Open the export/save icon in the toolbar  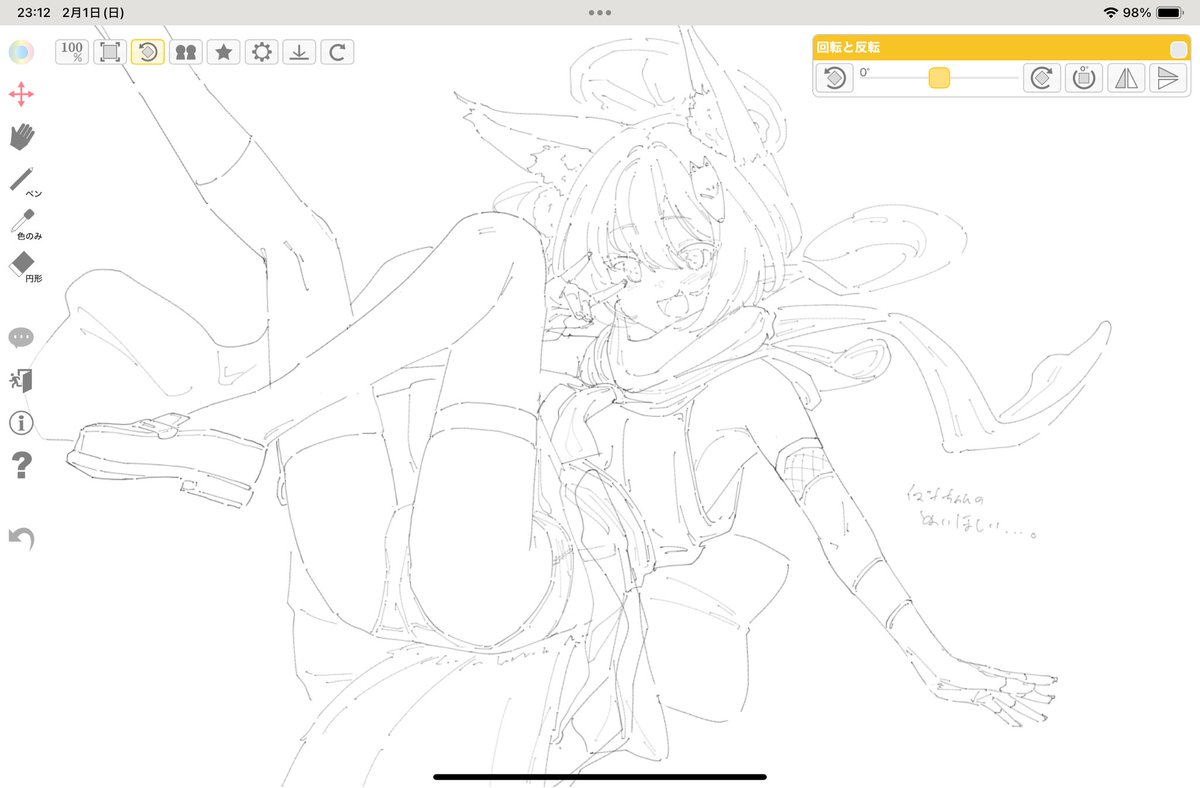click(x=299, y=52)
